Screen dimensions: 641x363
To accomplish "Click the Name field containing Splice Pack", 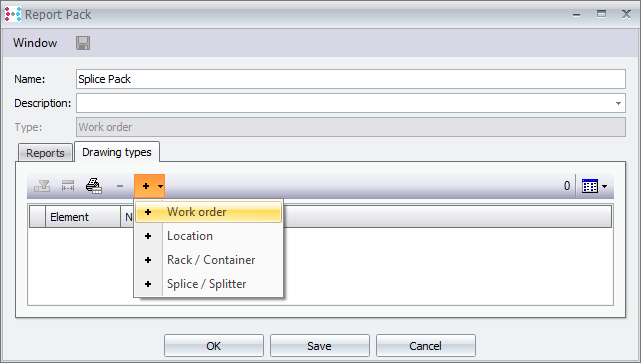I will pyautogui.click(x=351, y=79).
